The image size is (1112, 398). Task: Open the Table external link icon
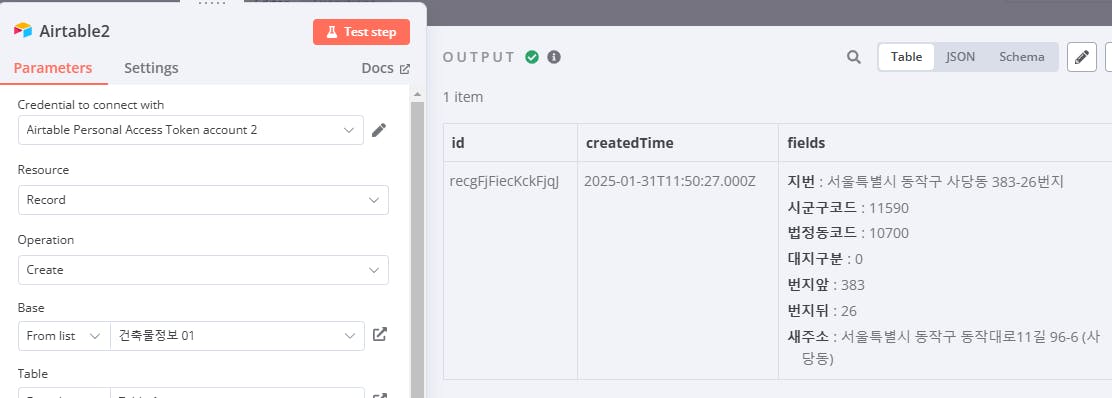click(x=380, y=394)
